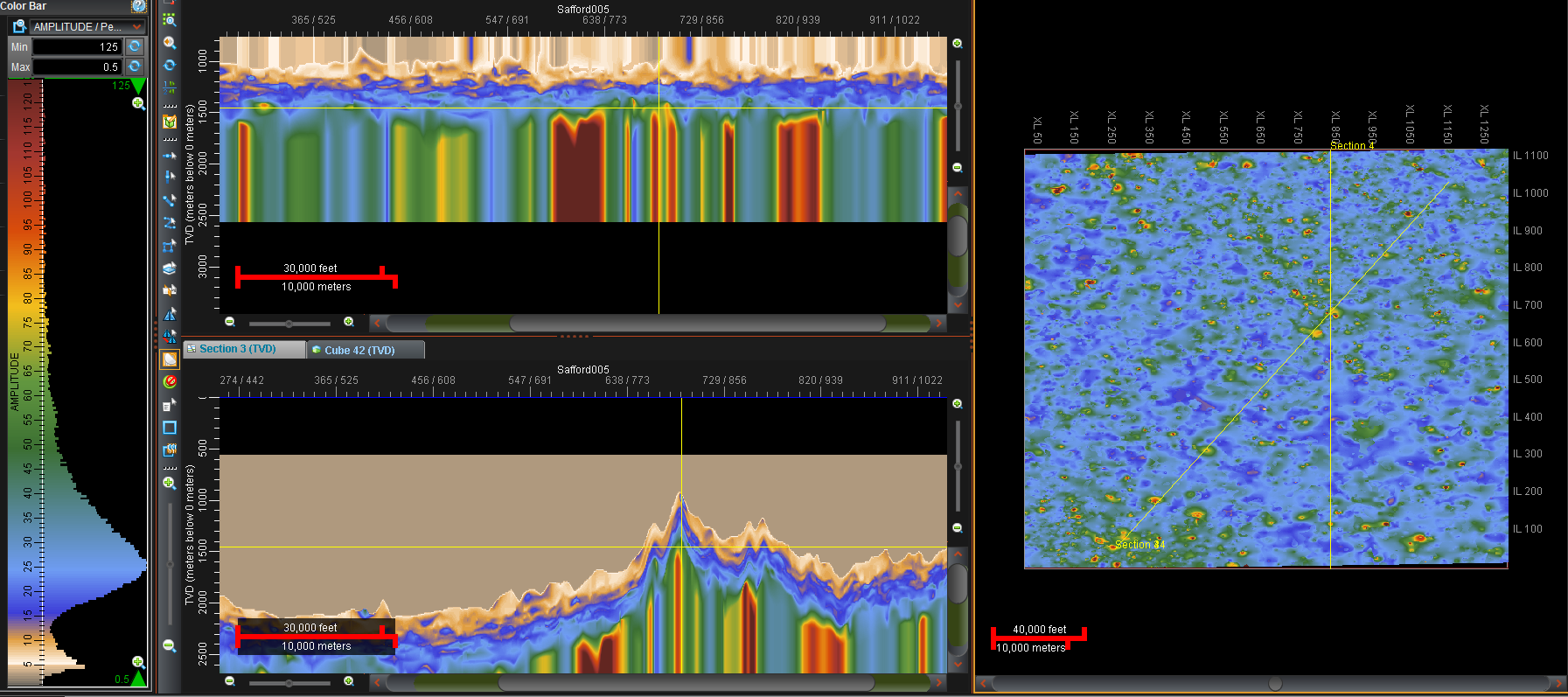1568x697 pixels.
Task: Click the orange box selection tool
Action: click(170, 290)
